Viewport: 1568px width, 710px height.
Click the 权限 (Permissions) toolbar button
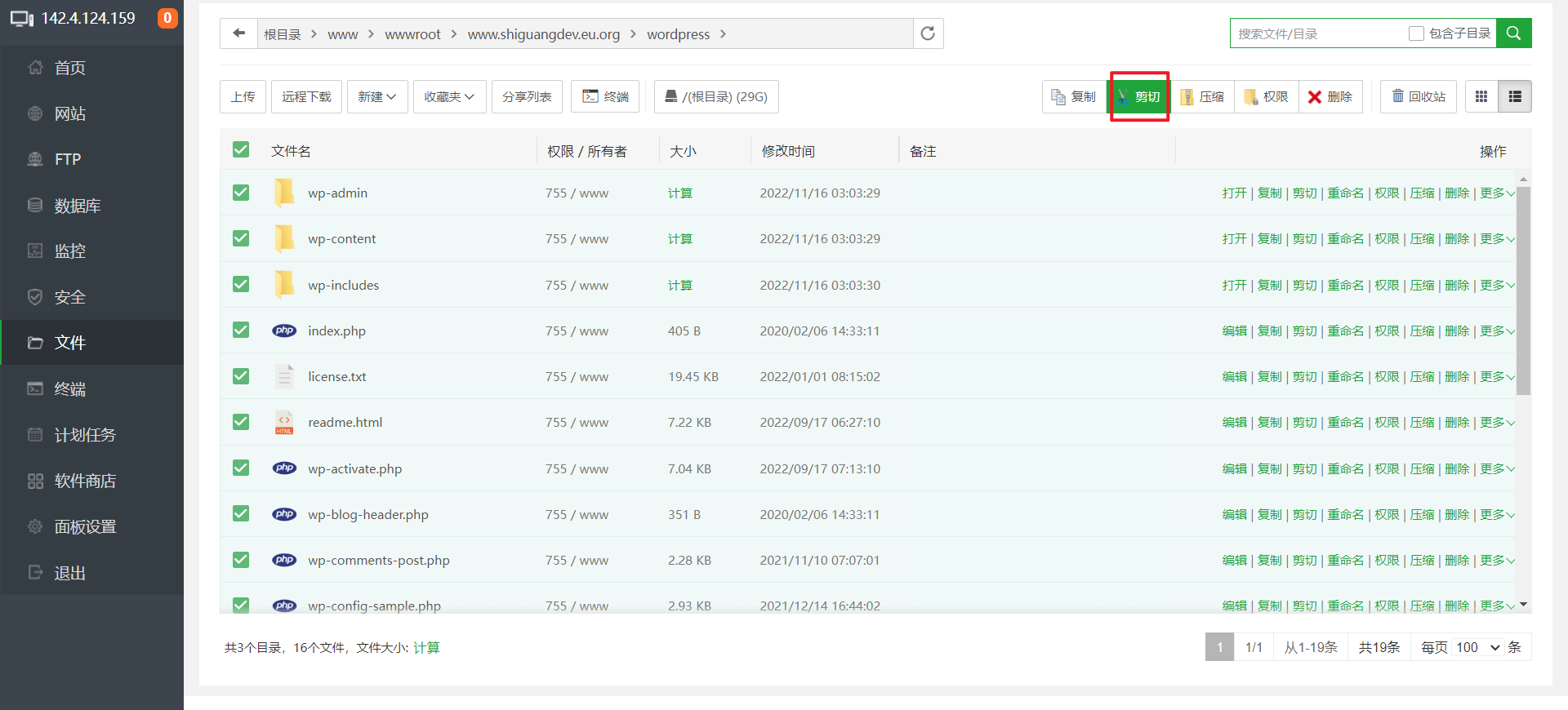[x=1267, y=96]
